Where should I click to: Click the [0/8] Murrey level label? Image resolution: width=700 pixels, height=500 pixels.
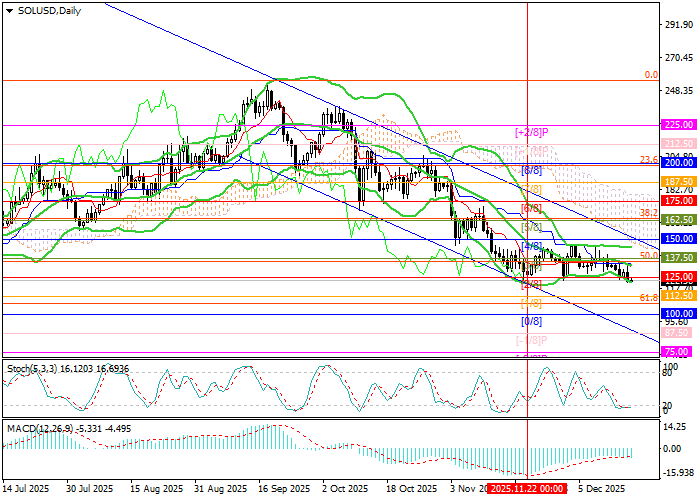point(532,322)
